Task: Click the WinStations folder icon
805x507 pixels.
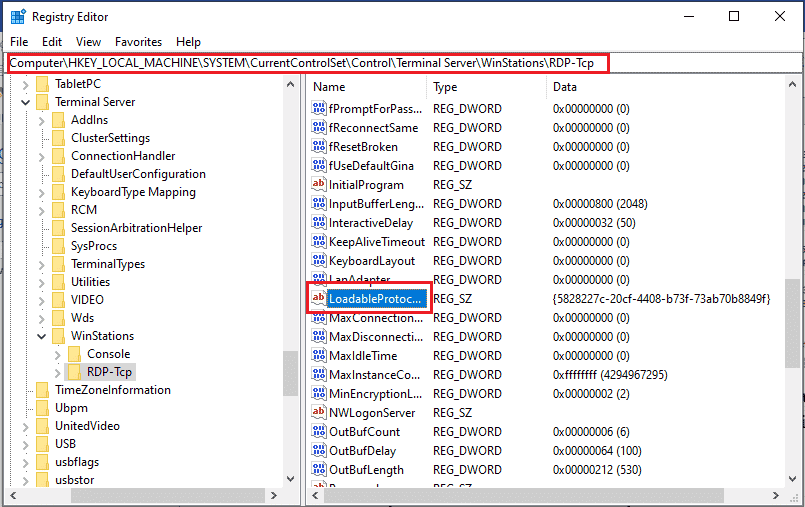Action: pos(59,336)
